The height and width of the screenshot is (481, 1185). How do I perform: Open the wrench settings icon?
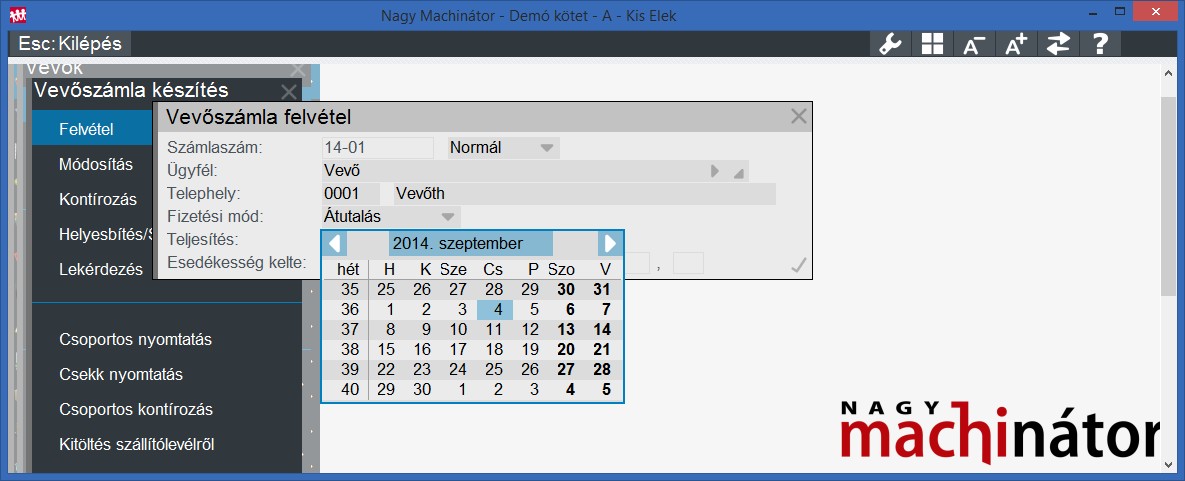[x=891, y=44]
